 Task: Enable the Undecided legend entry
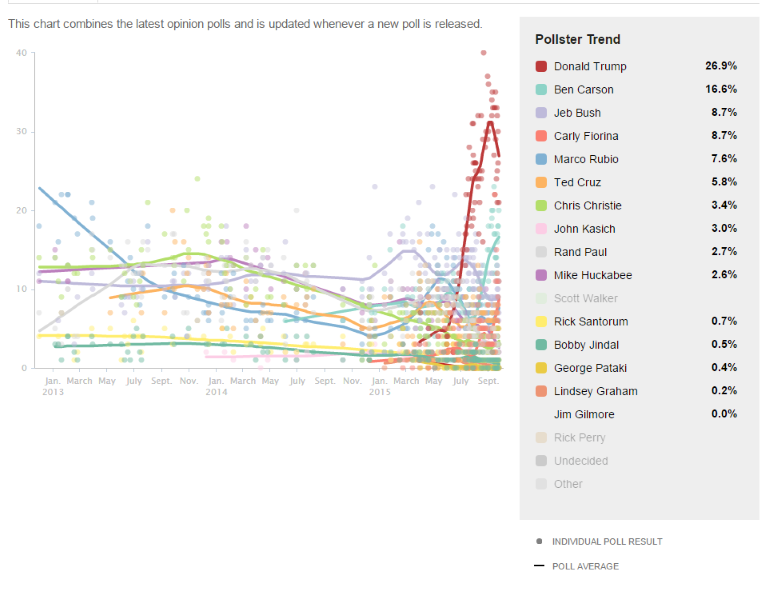coord(580,461)
